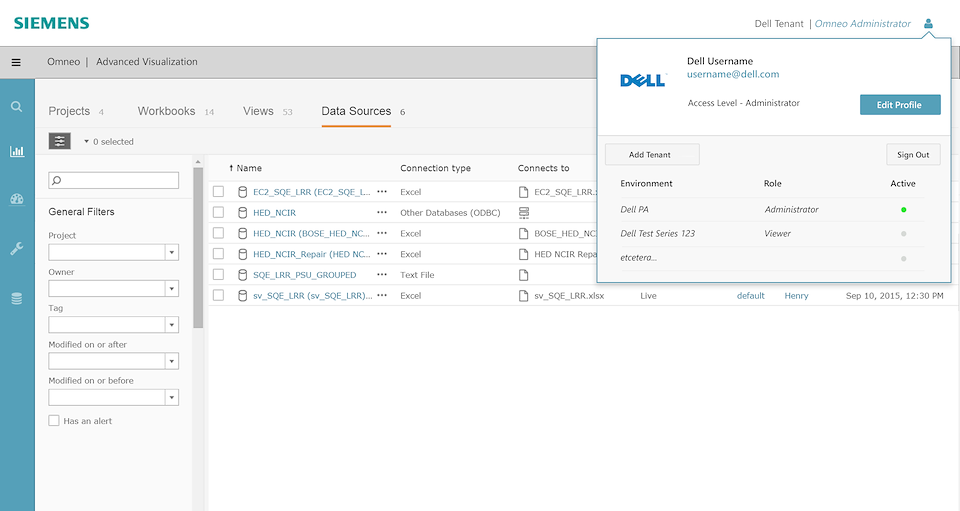960x511 pixels.
Task: Open the wrench tools sidebar icon
Action: click(17, 248)
